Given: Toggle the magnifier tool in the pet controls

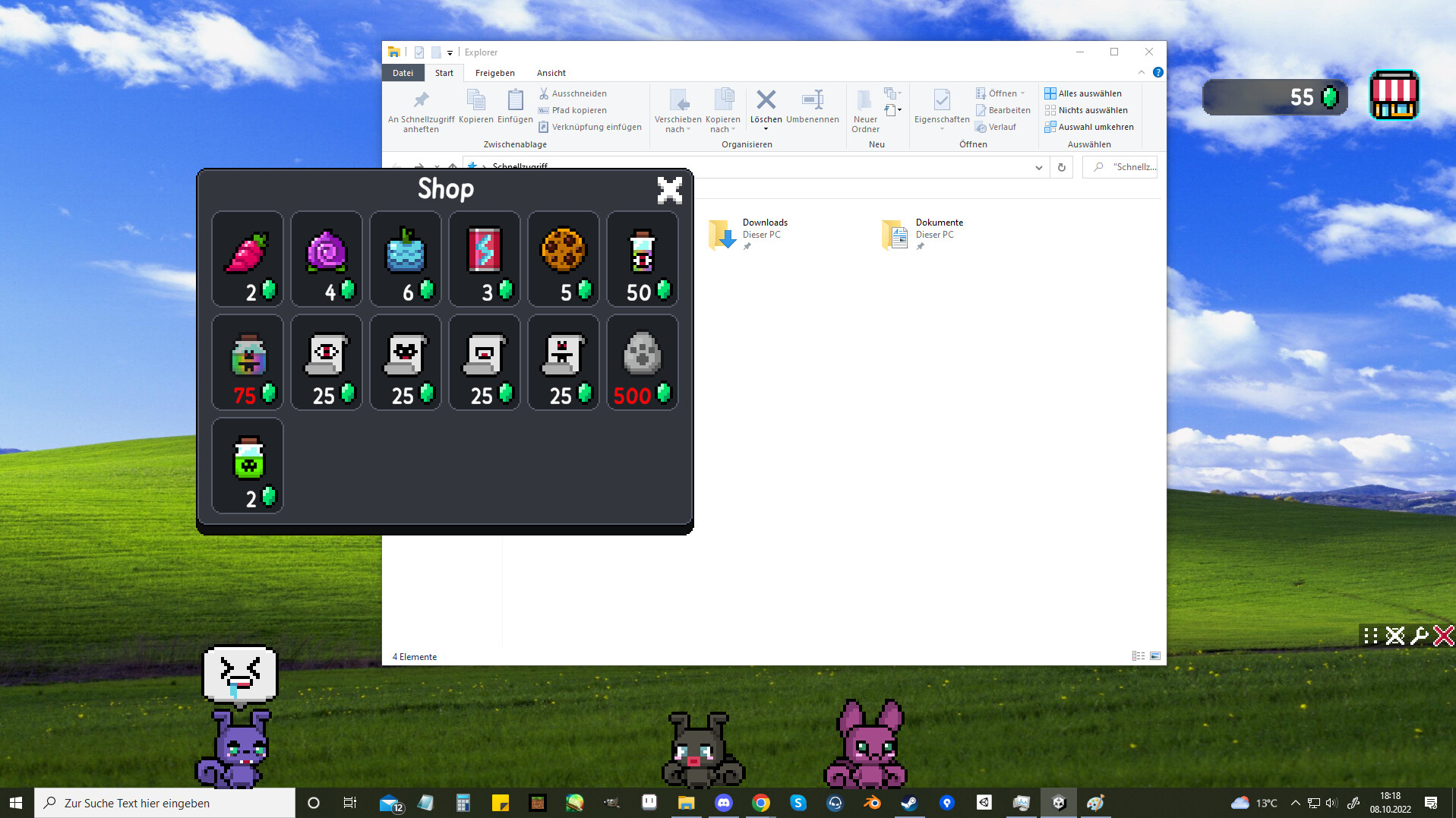Looking at the screenshot, I should pyautogui.click(x=1418, y=636).
